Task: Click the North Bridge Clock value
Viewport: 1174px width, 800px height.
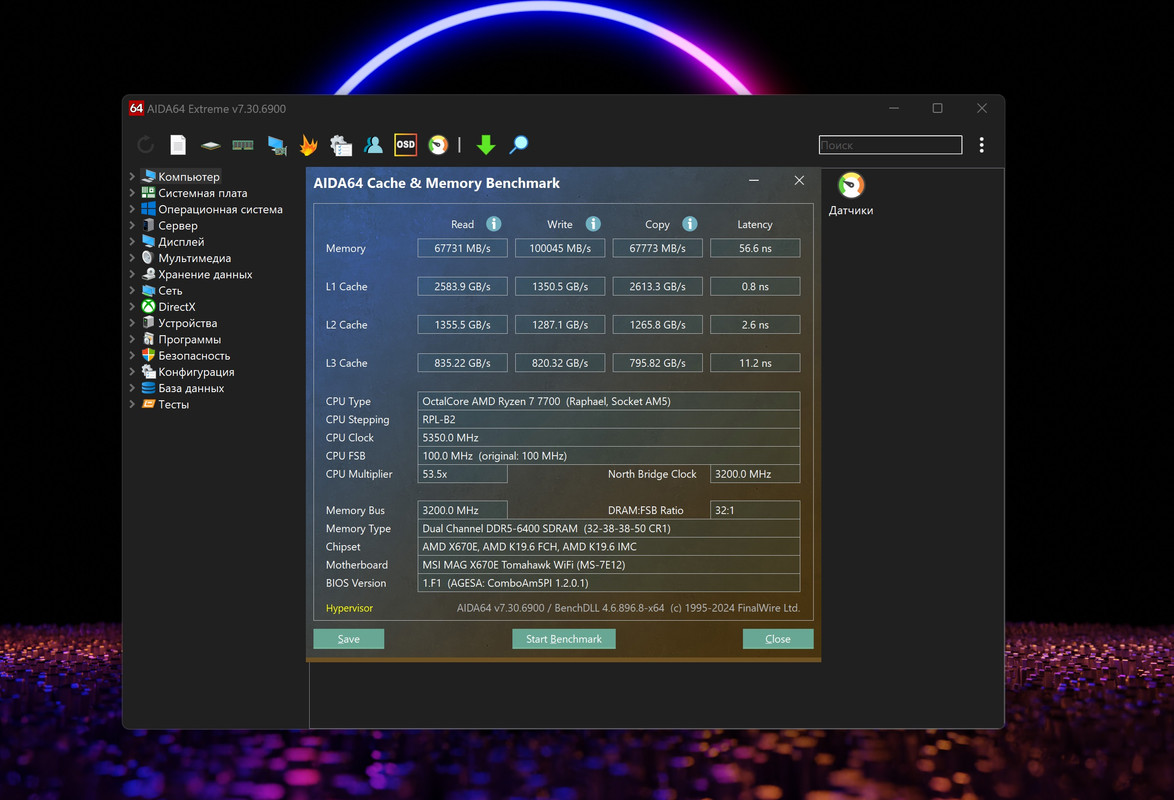Action: [755, 474]
